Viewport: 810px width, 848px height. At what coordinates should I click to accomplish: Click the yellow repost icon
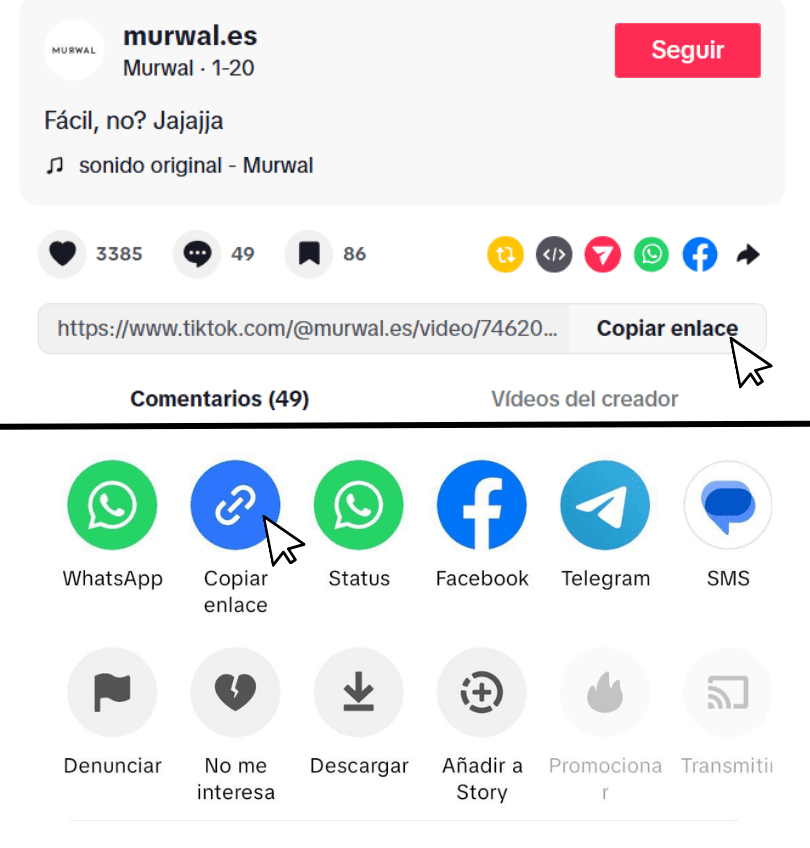coord(505,254)
